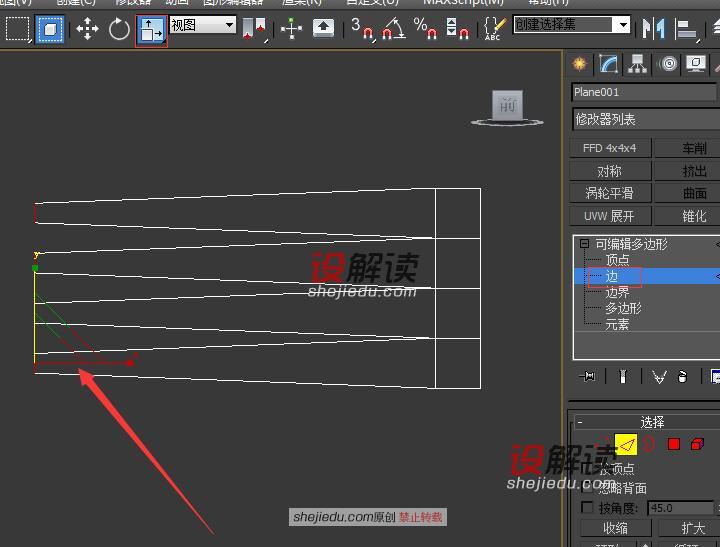Switch to the Hierarchy command panel tab
Viewport: 720px width, 547px height.
click(637, 64)
